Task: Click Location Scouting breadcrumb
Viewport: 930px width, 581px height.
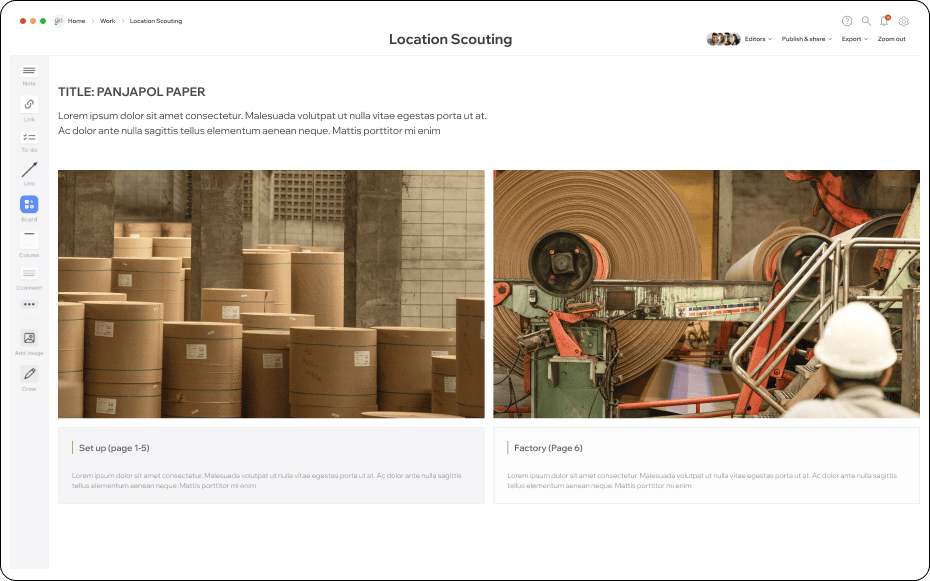Action: [156, 21]
